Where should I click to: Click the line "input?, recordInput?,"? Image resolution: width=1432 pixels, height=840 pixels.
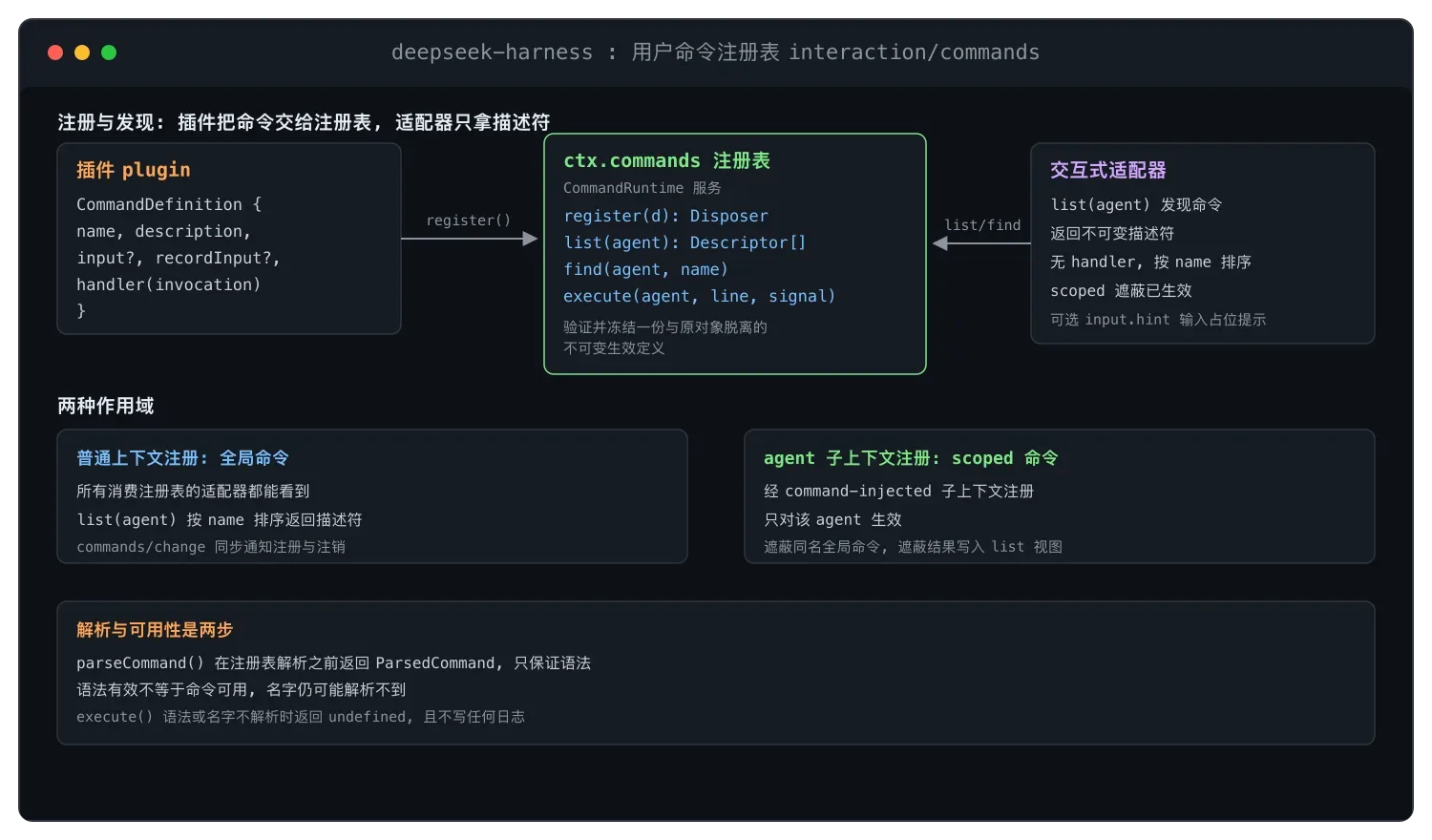click(179, 258)
